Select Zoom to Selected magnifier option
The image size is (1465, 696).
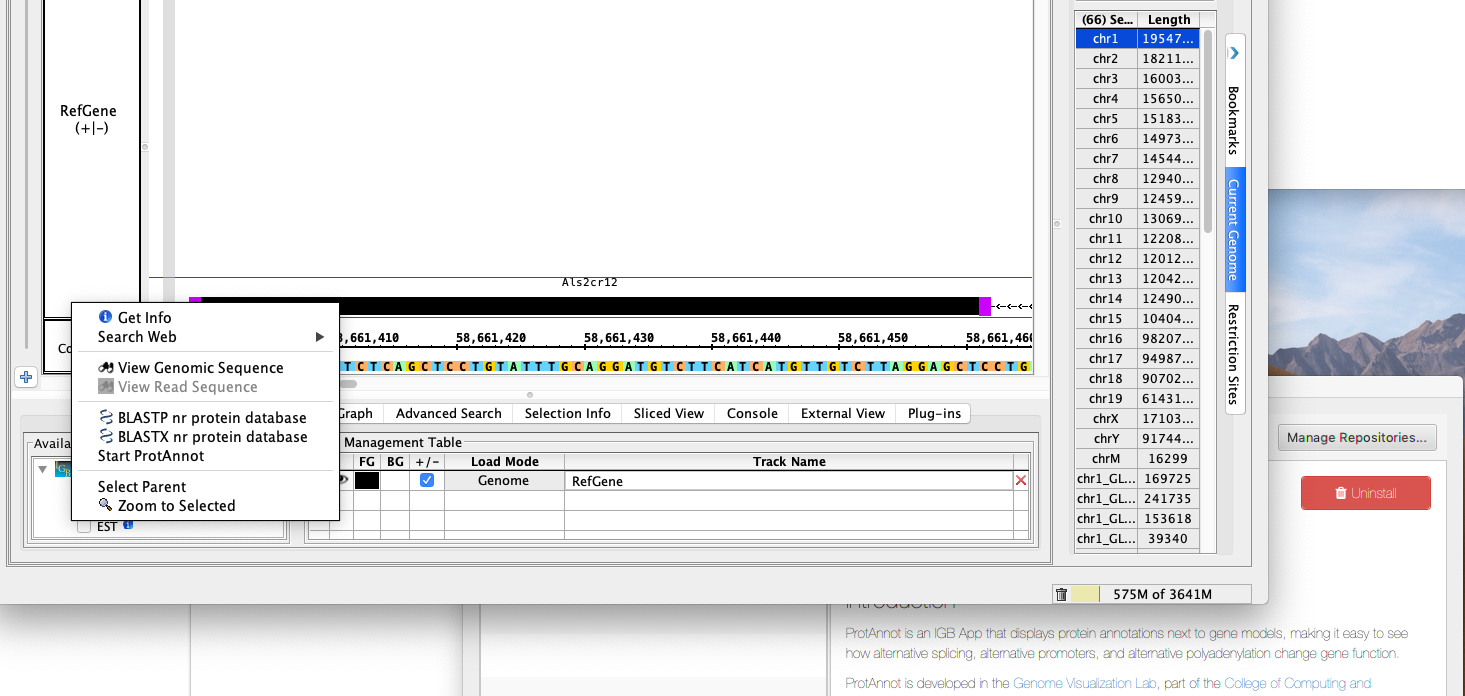pyautogui.click(x=176, y=506)
